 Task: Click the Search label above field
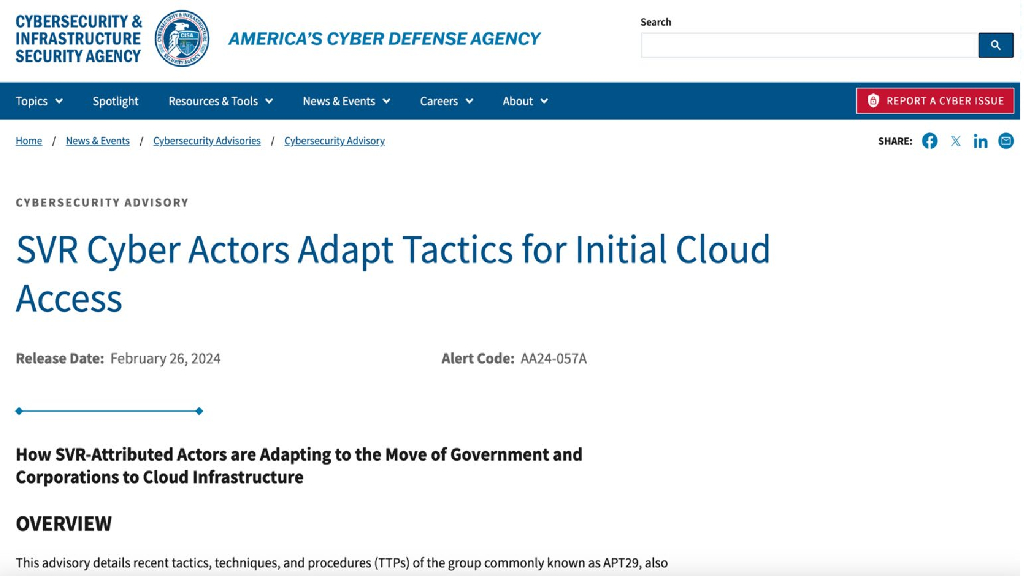coord(656,22)
